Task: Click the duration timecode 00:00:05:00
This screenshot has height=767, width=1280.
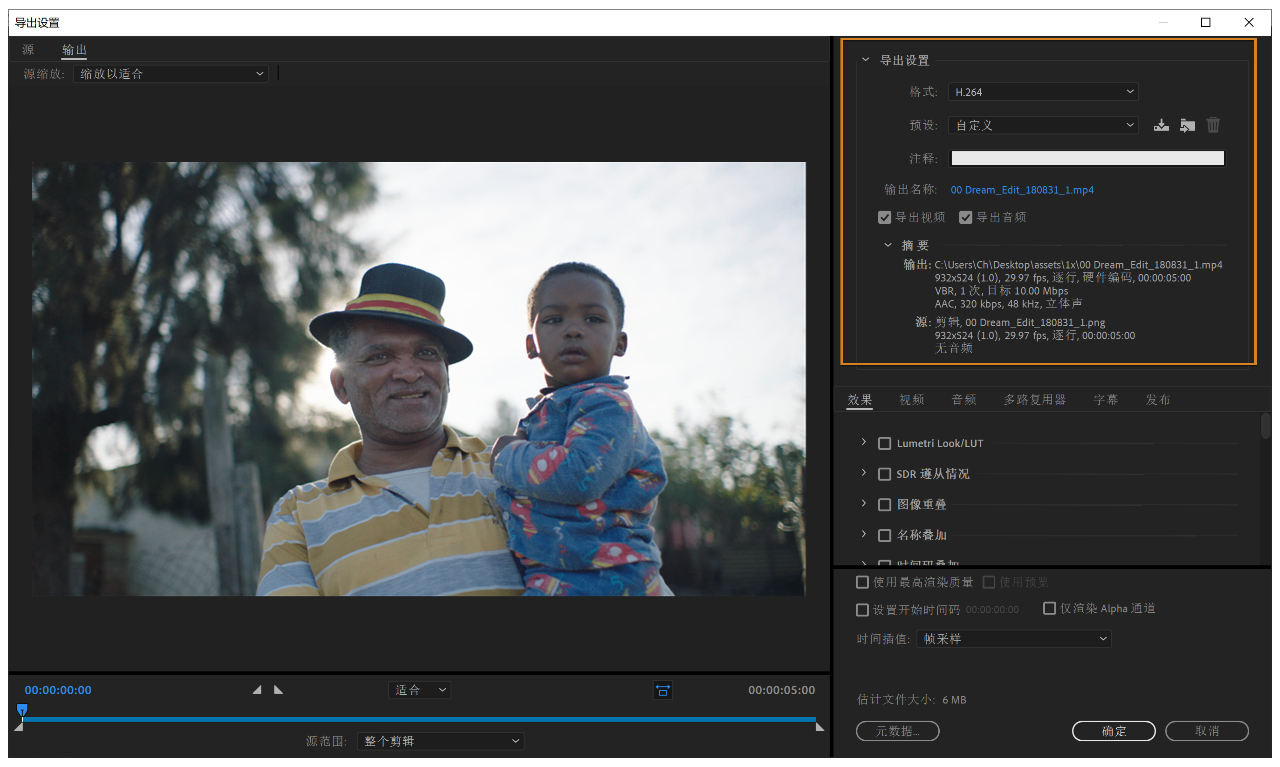Action: 781,690
